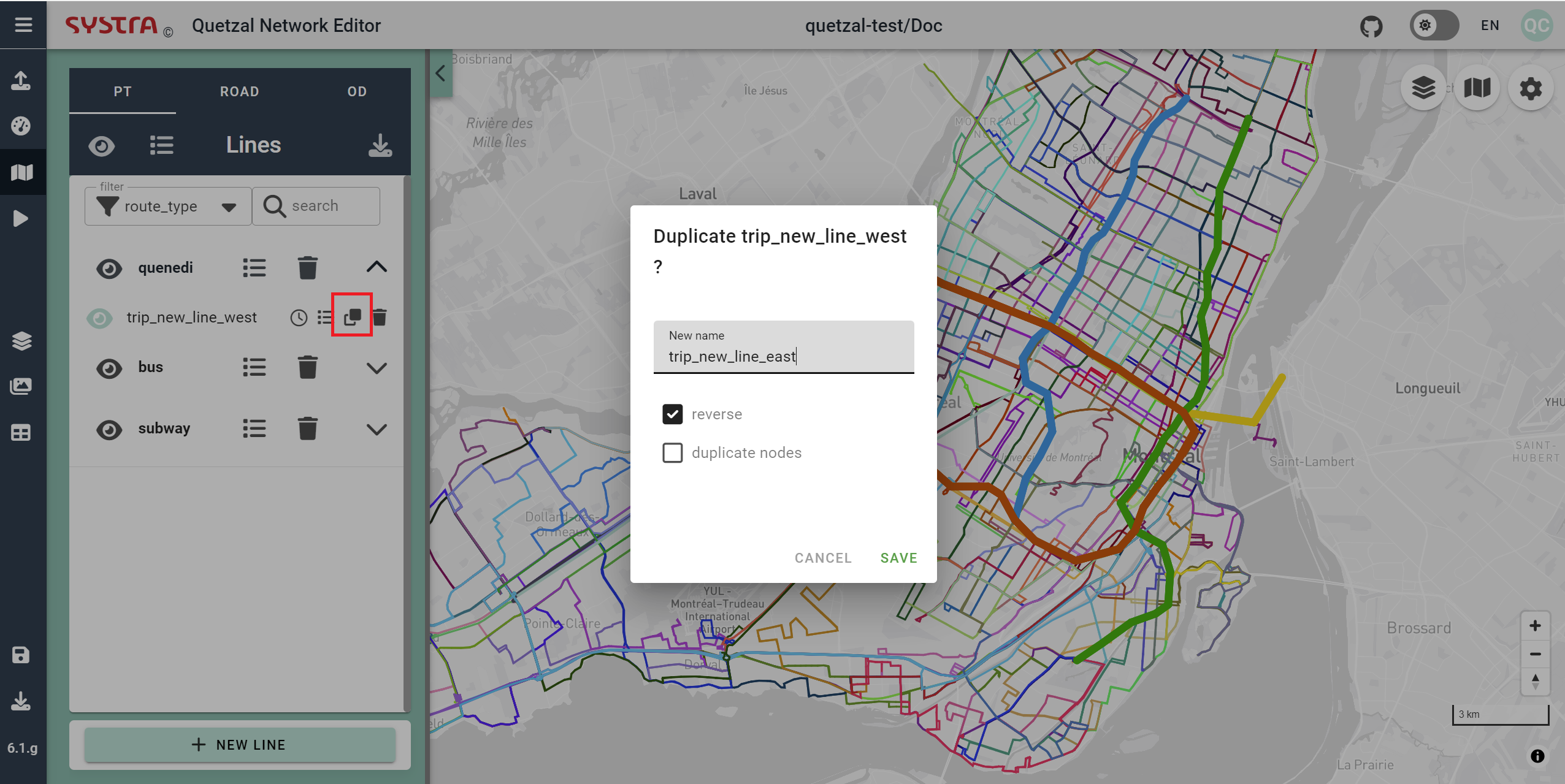This screenshot has height=784, width=1565.
Task: Click the run/play icon in sidebar
Action: (21, 218)
